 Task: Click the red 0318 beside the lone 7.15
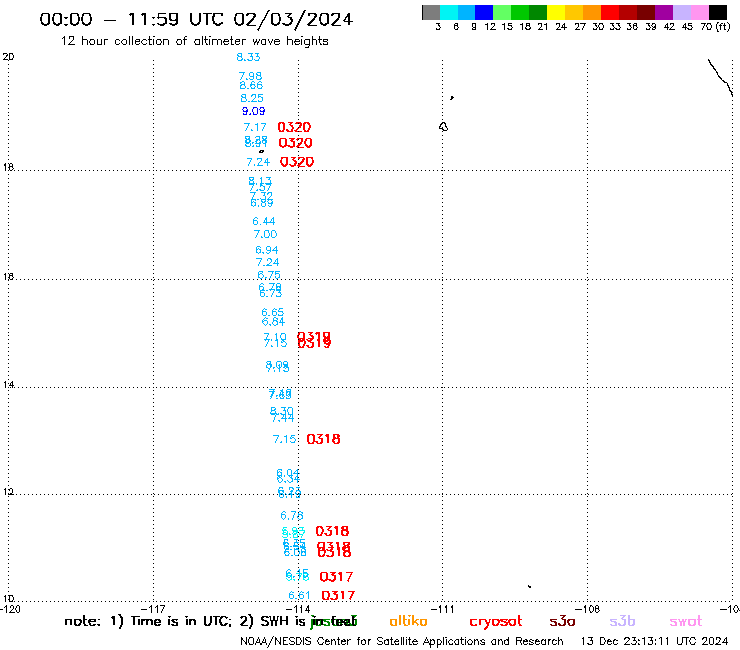(x=323, y=439)
